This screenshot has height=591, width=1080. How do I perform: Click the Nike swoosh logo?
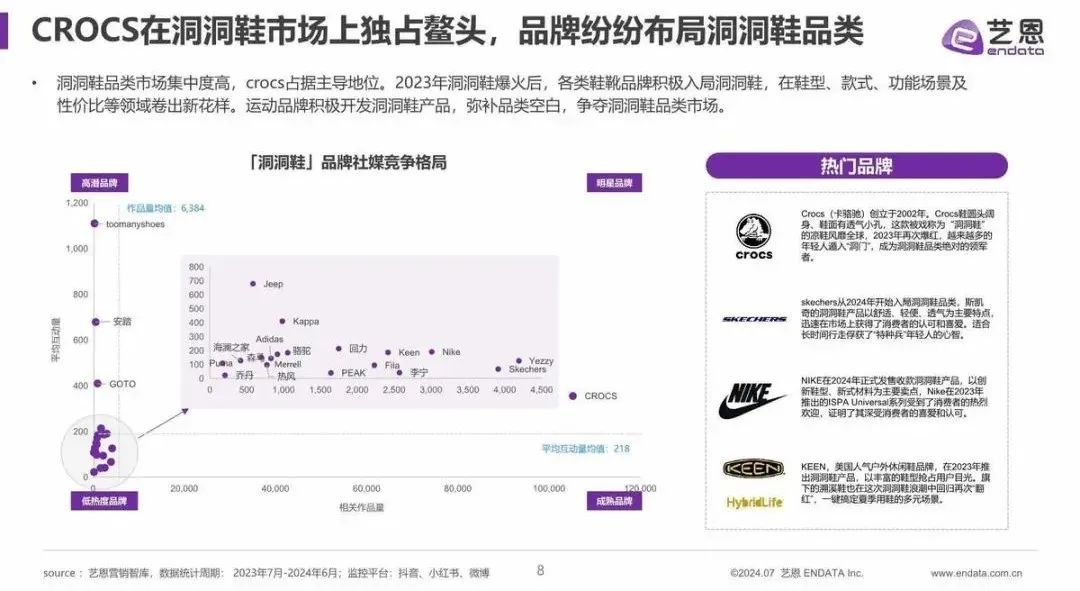751,400
